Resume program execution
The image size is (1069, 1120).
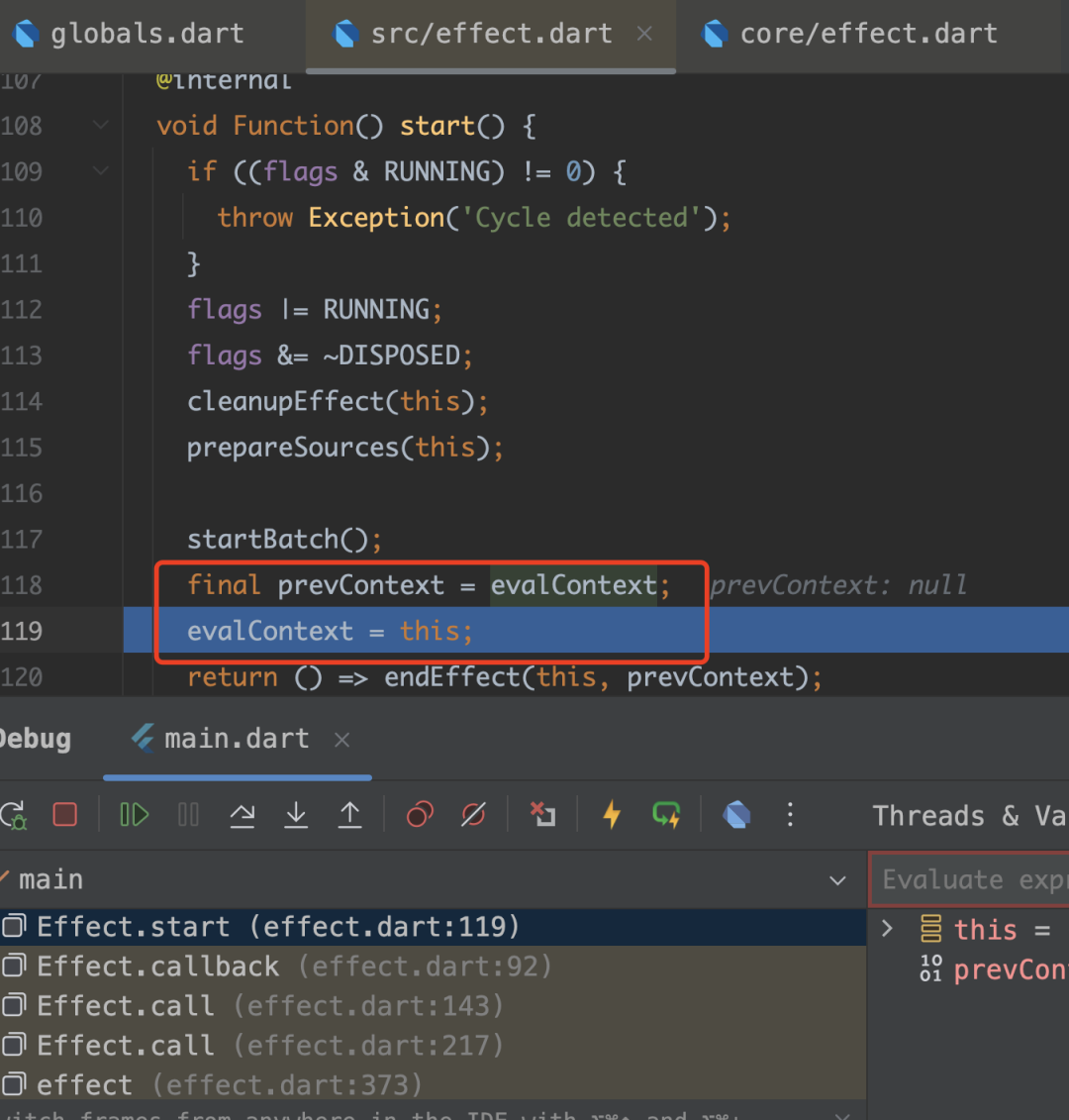[x=134, y=815]
